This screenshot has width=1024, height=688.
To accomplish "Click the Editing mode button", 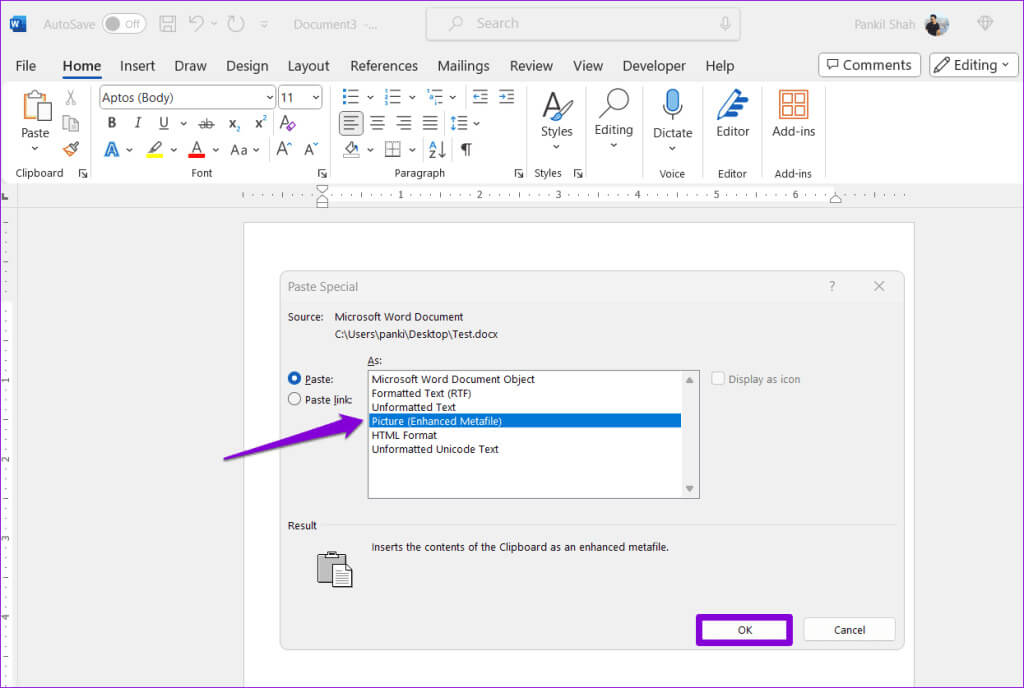I will (973, 65).
